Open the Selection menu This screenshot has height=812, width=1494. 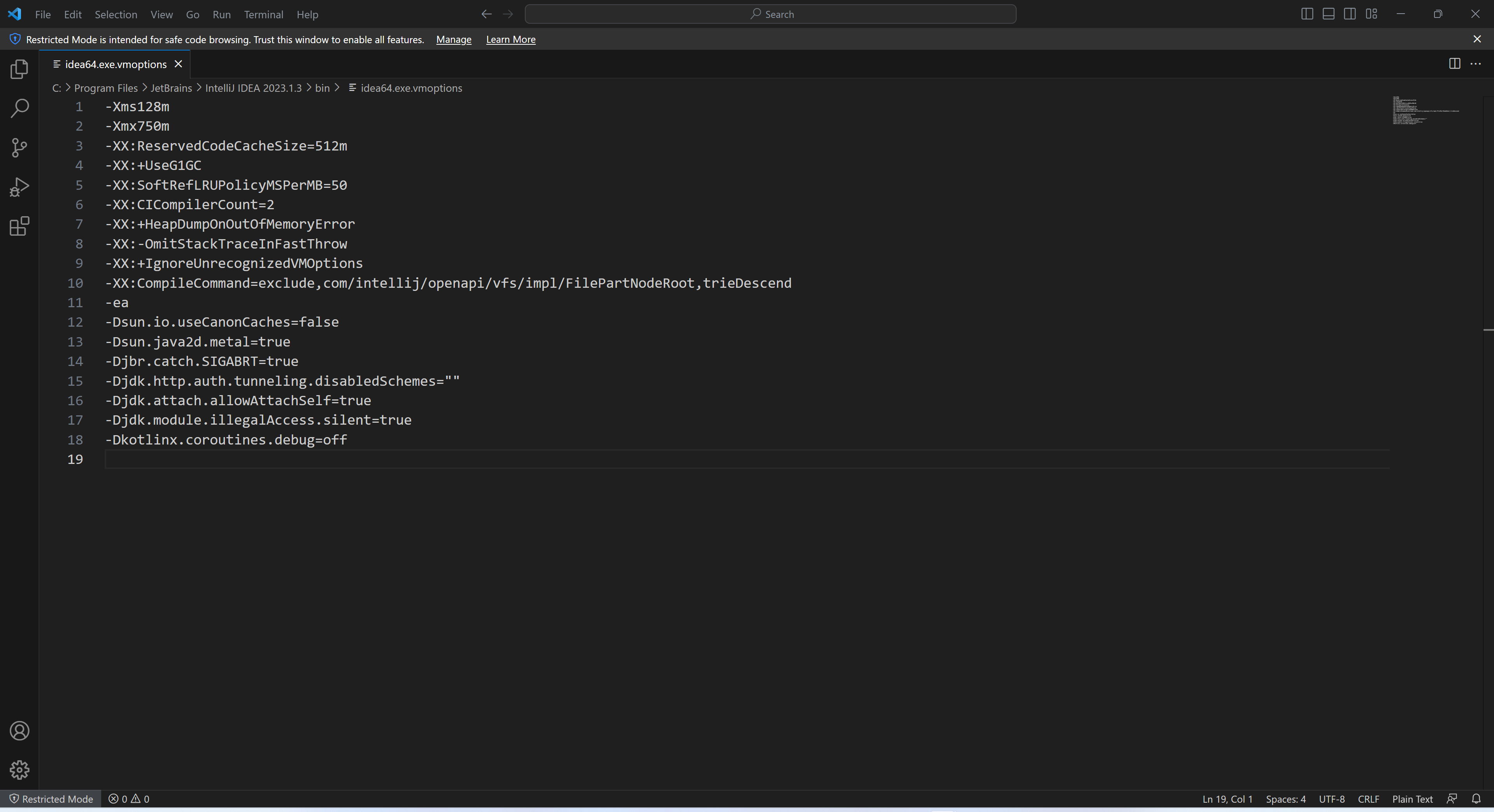pyautogui.click(x=116, y=14)
